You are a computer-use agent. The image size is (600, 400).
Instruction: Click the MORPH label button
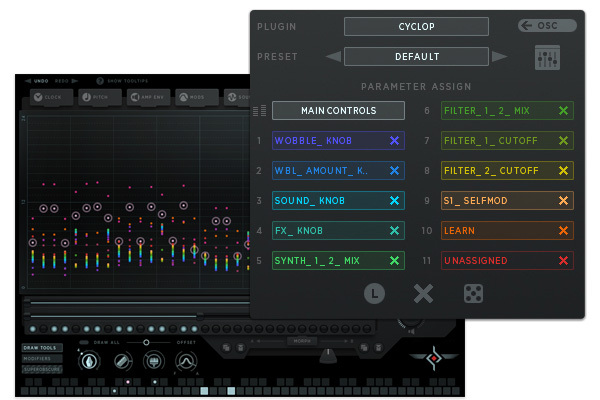click(x=302, y=341)
